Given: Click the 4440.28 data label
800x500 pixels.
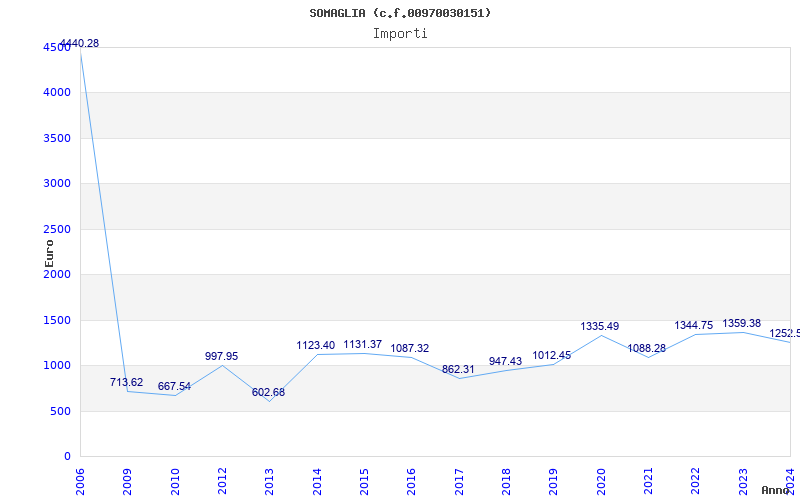Looking at the screenshot, I should click(80, 43).
